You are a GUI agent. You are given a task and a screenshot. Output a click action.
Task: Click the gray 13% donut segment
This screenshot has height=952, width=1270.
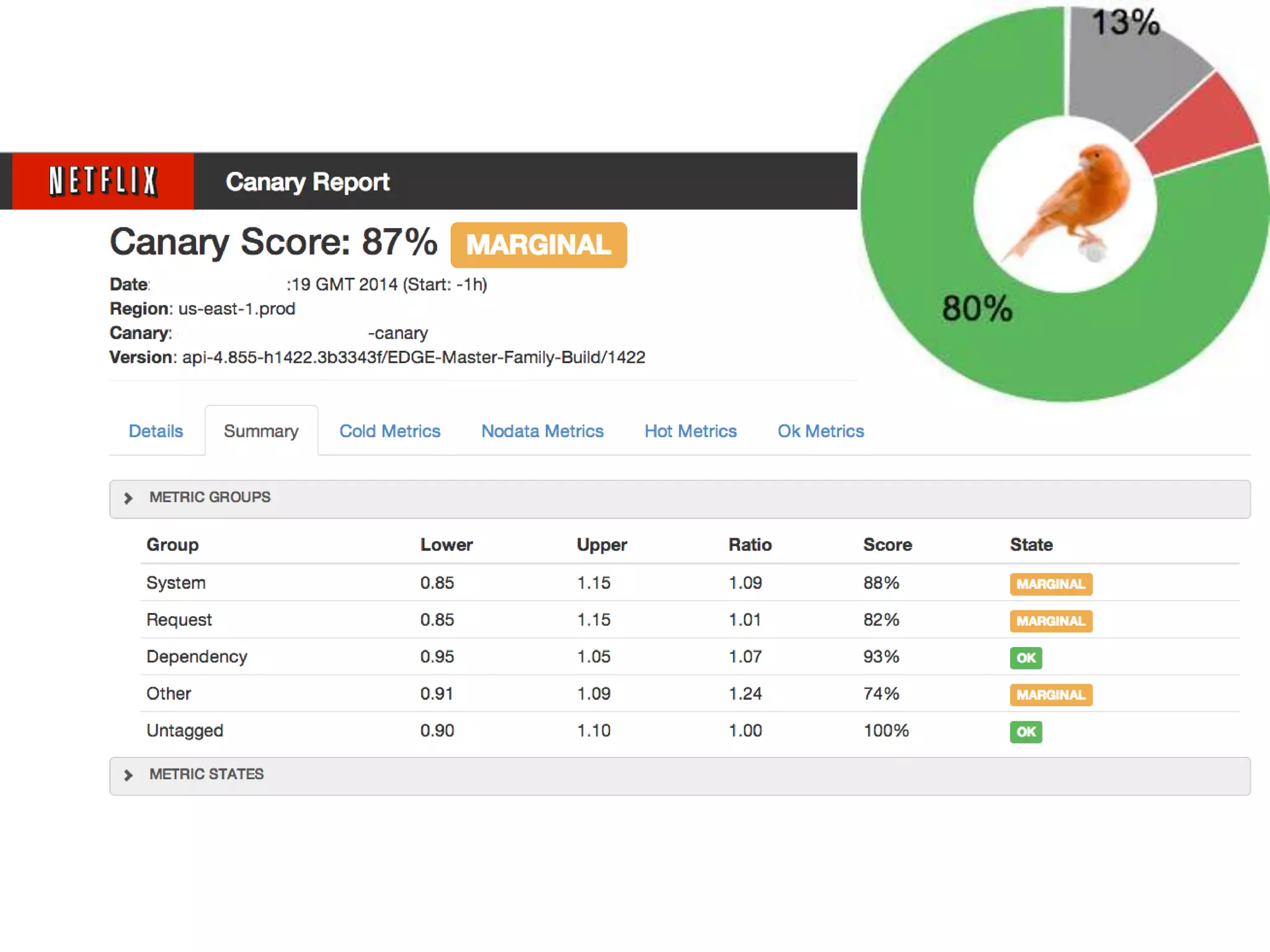point(1122,74)
